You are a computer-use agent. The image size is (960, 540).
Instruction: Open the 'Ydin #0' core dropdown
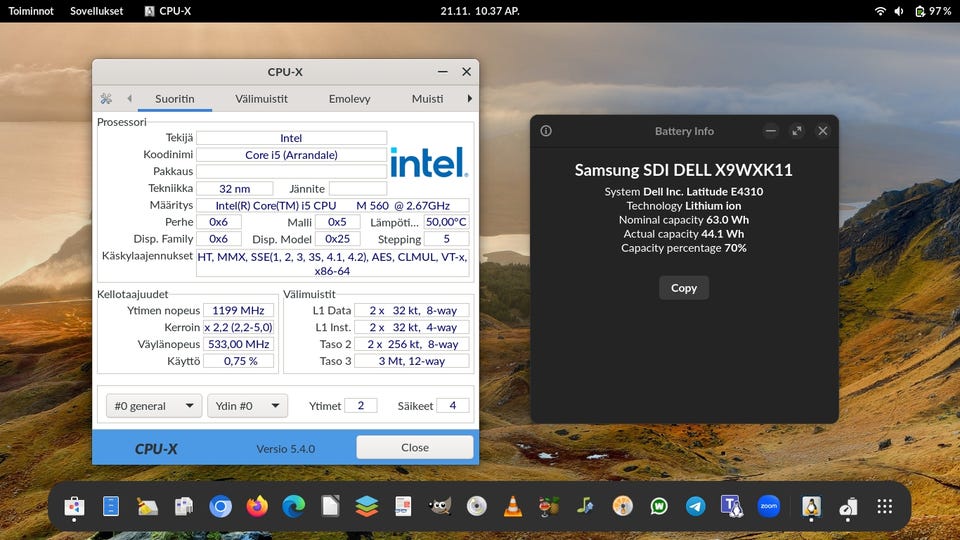click(247, 406)
